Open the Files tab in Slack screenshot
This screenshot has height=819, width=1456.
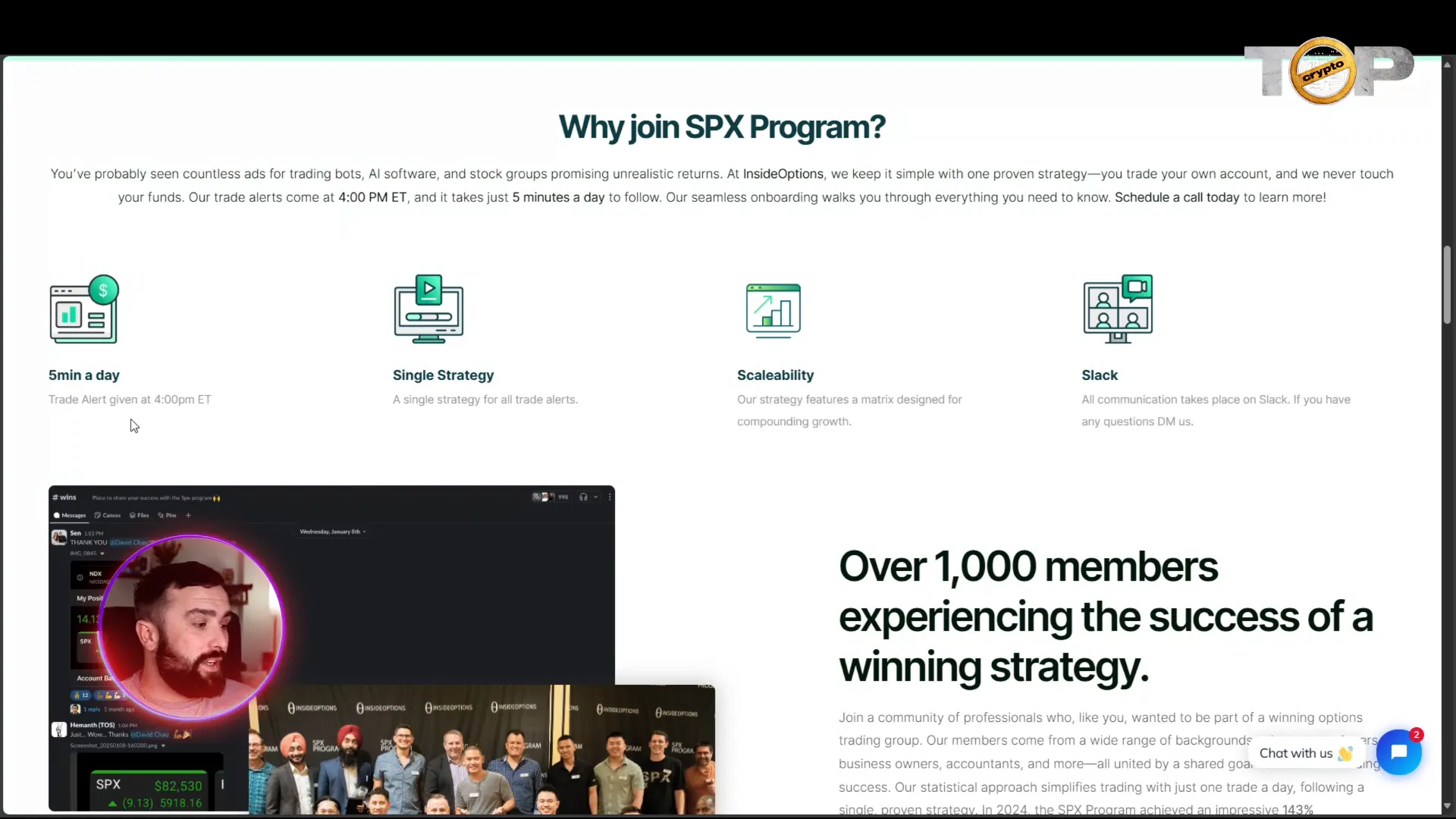point(140,516)
